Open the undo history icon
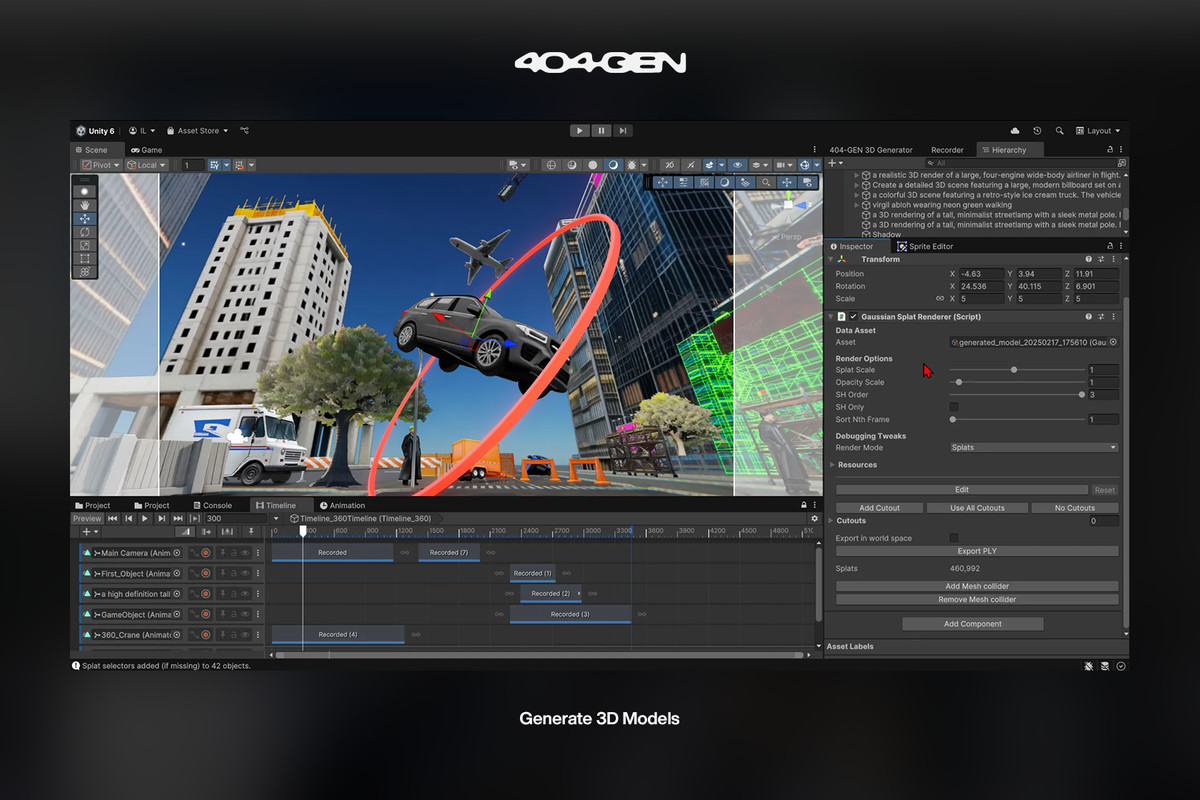The height and width of the screenshot is (800, 1200). click(1037, 131)
